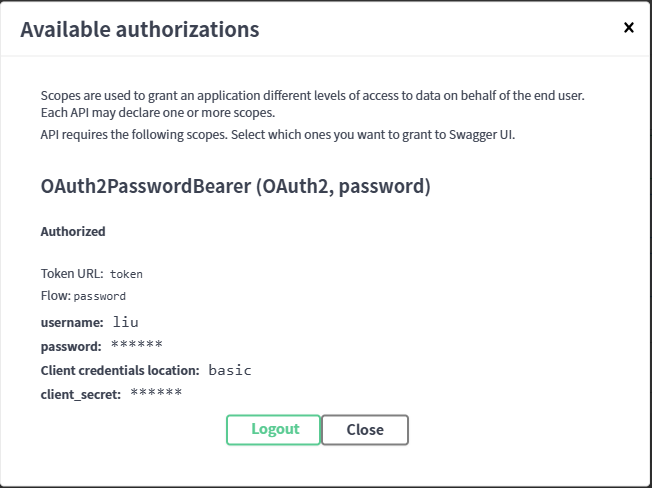Select the masked password value
This screenshot has height=488, width=652.
click(x=136, y=345)
